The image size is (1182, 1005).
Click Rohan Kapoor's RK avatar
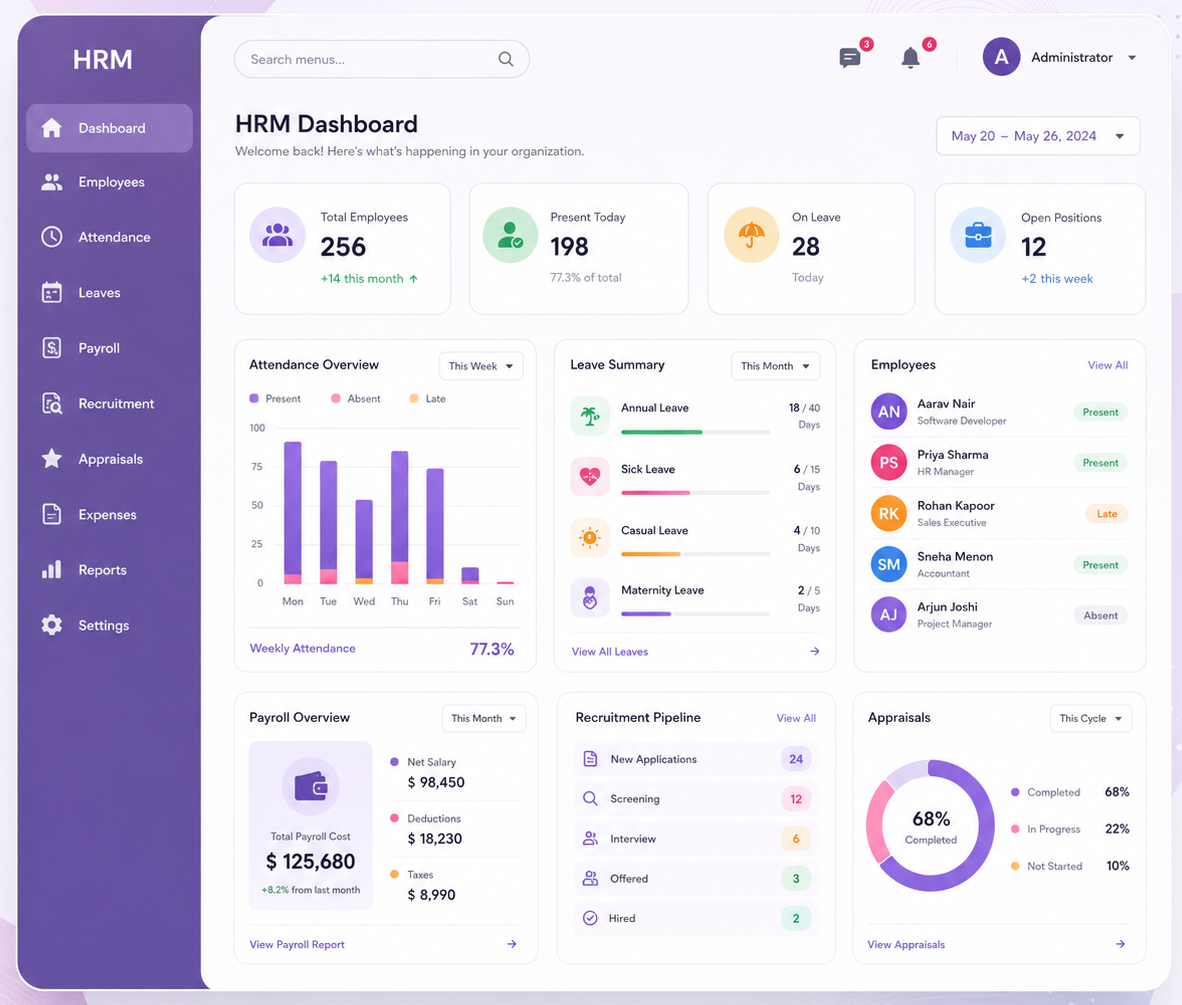tap(889, 513)
